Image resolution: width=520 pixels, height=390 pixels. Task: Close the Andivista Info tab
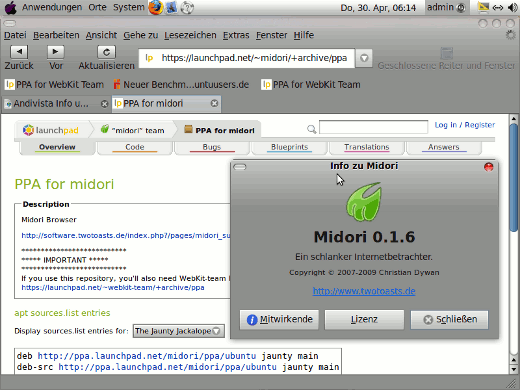tap(104, 104)
